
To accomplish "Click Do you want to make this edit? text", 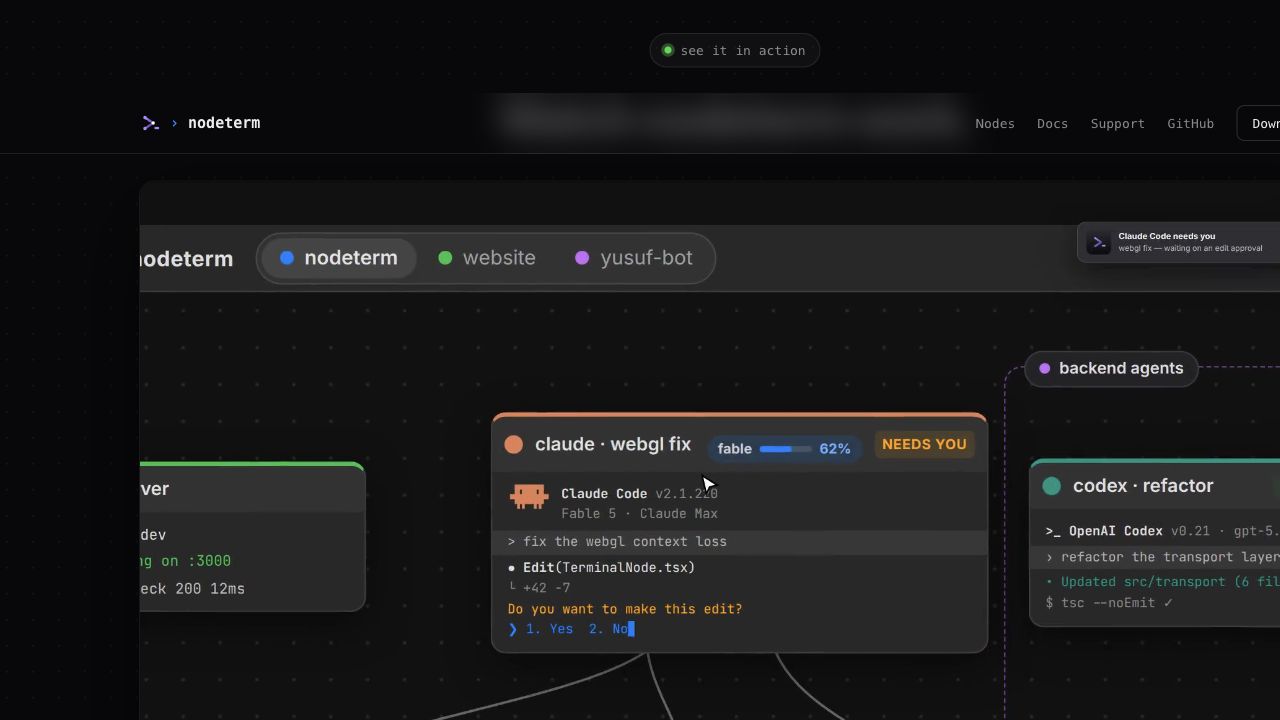I will click(x=625, y=609).
